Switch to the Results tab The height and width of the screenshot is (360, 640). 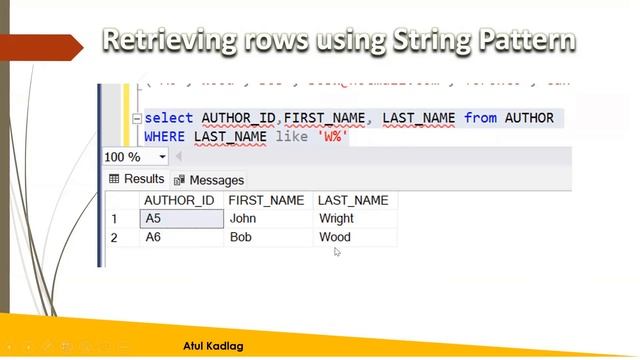tap(136, 179)
